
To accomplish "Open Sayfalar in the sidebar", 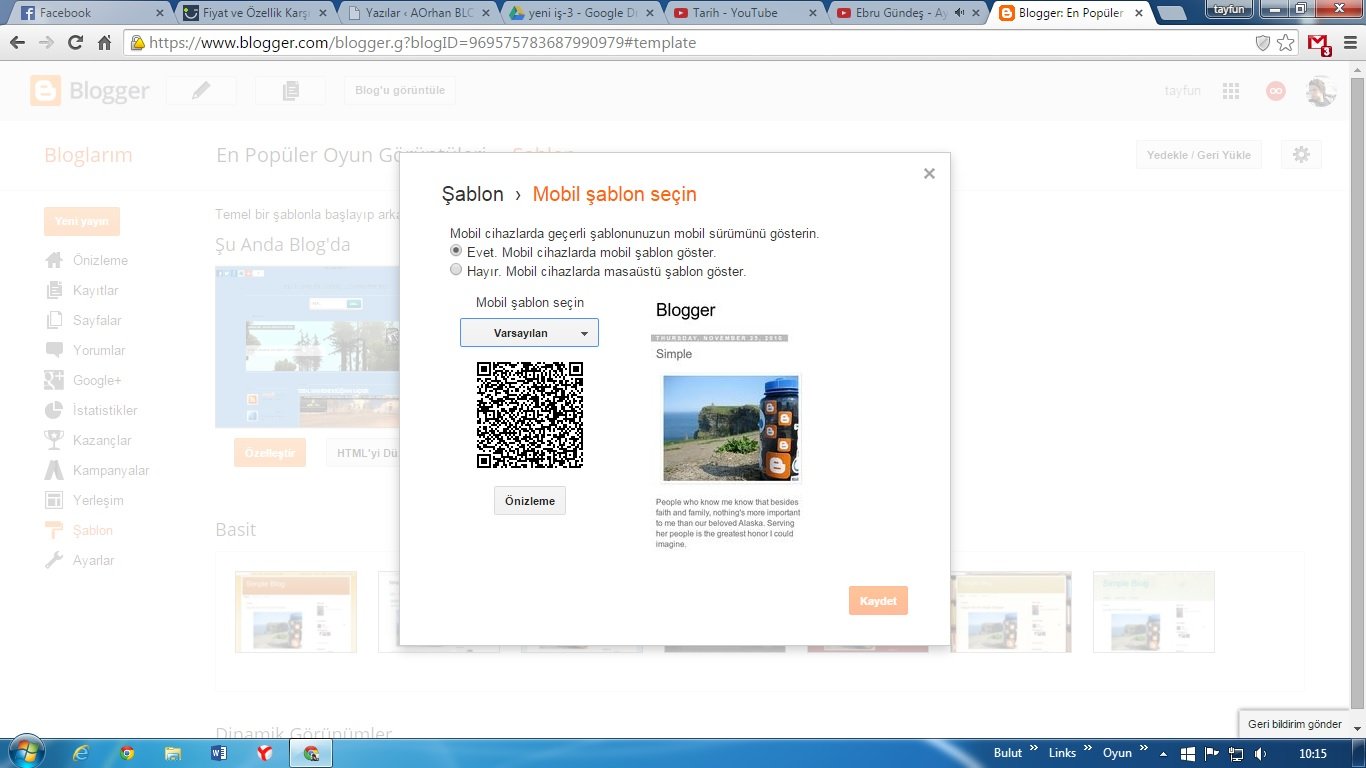I will [97, 320].
